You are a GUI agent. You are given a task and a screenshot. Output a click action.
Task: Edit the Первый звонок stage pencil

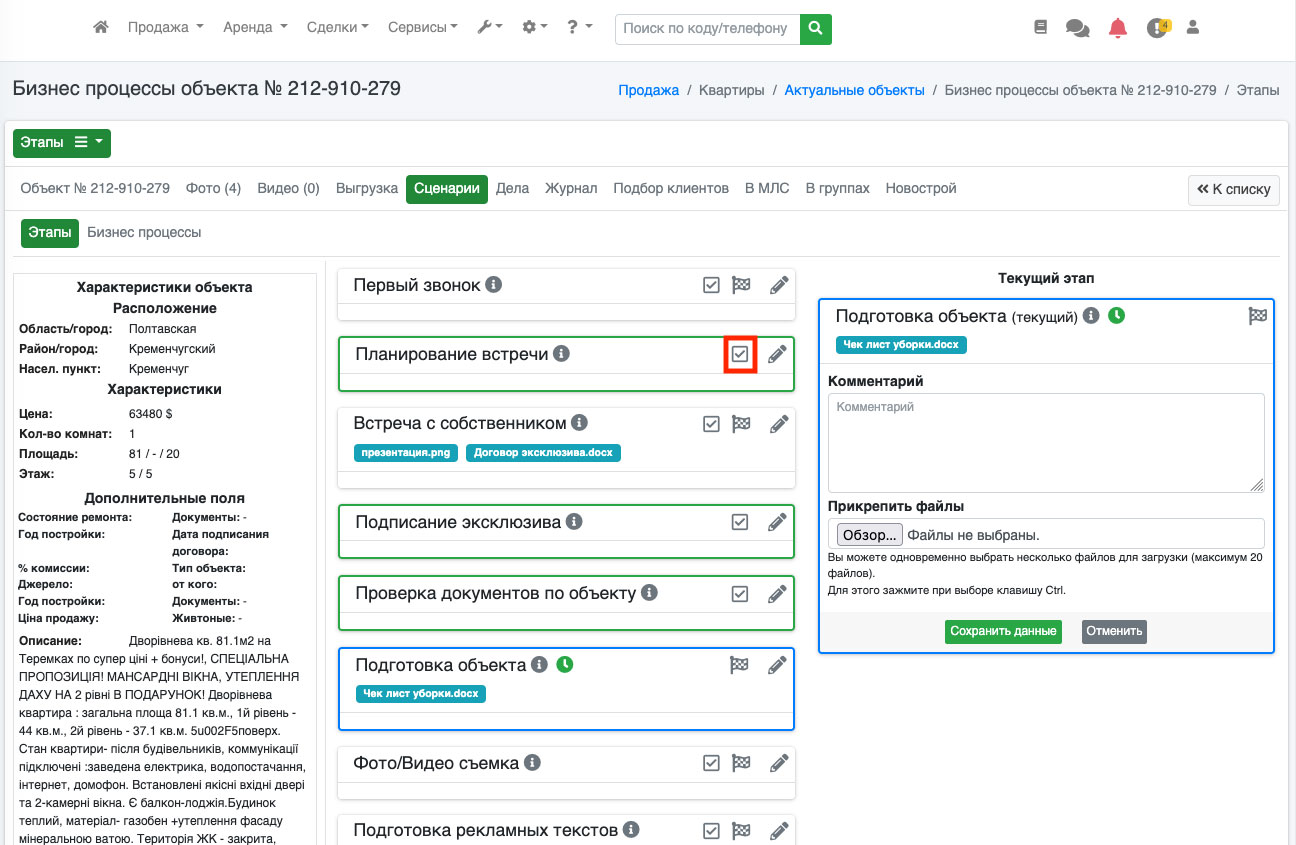pos(778,285)
